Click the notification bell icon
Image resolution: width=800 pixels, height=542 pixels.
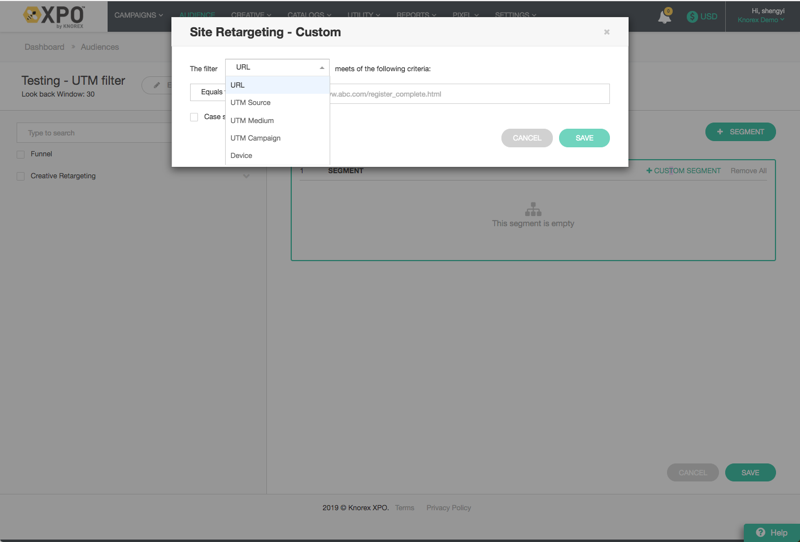click(x=664, y=16)
